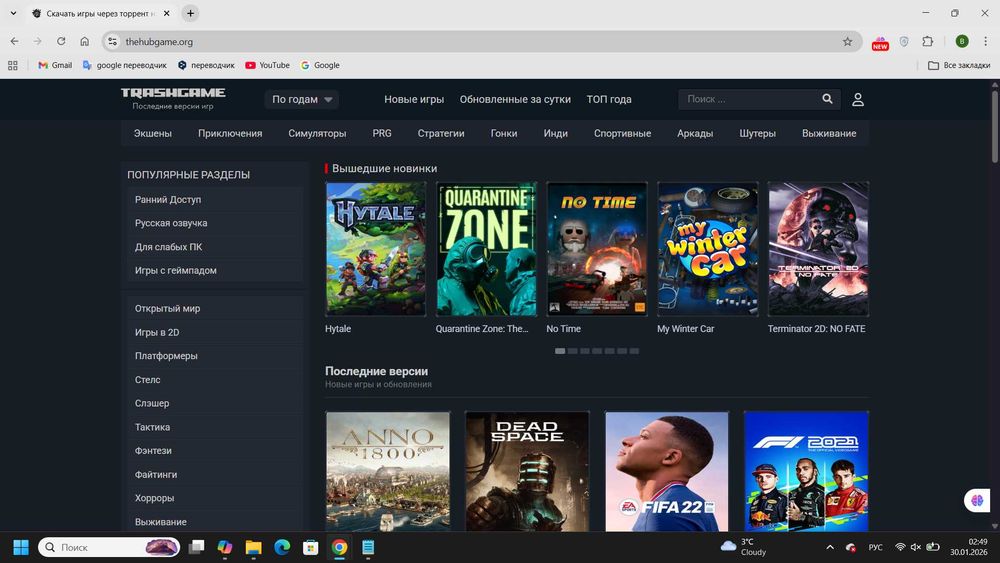Open Terminator 2D: NO FATE cover
The width and height of the screenshot is (1000, 563).
[x=818, y=249]
